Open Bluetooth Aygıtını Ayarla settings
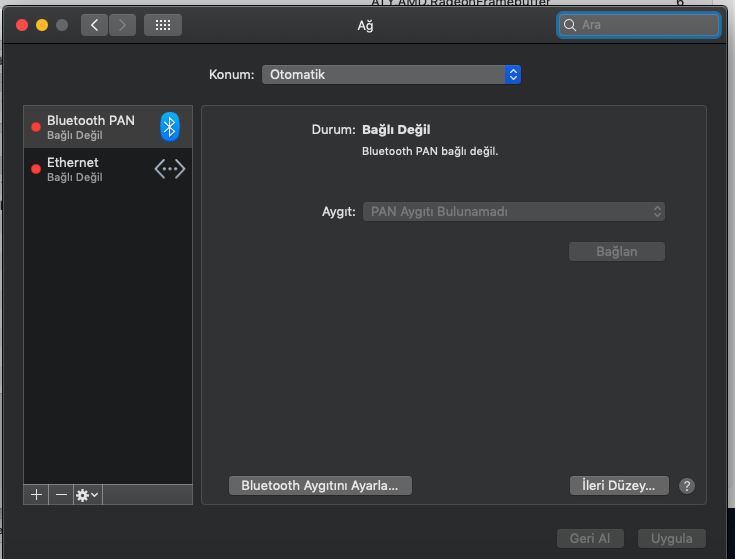This screenshot has width=735, height=559. pos(320,486)
